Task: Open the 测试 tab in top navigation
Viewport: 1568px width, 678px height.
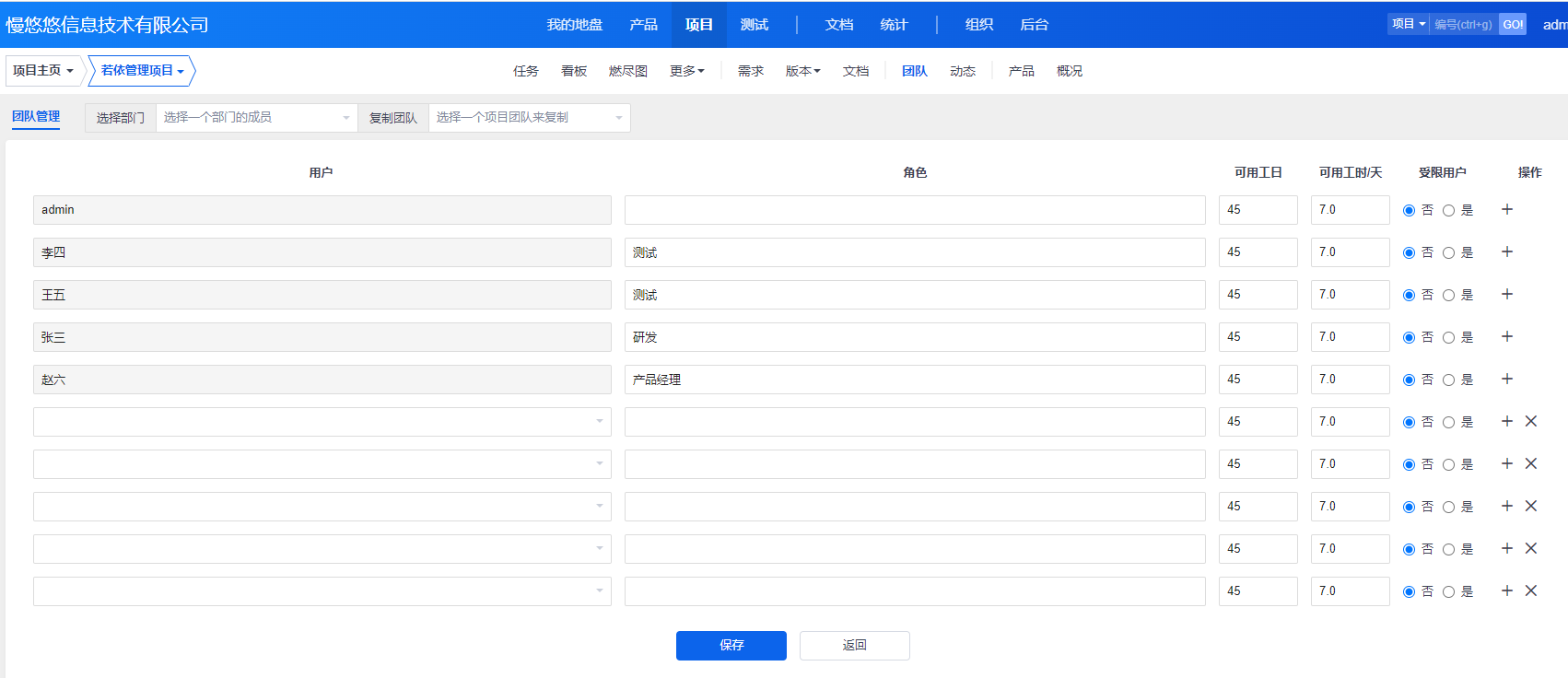Action: tap(754, 25)
